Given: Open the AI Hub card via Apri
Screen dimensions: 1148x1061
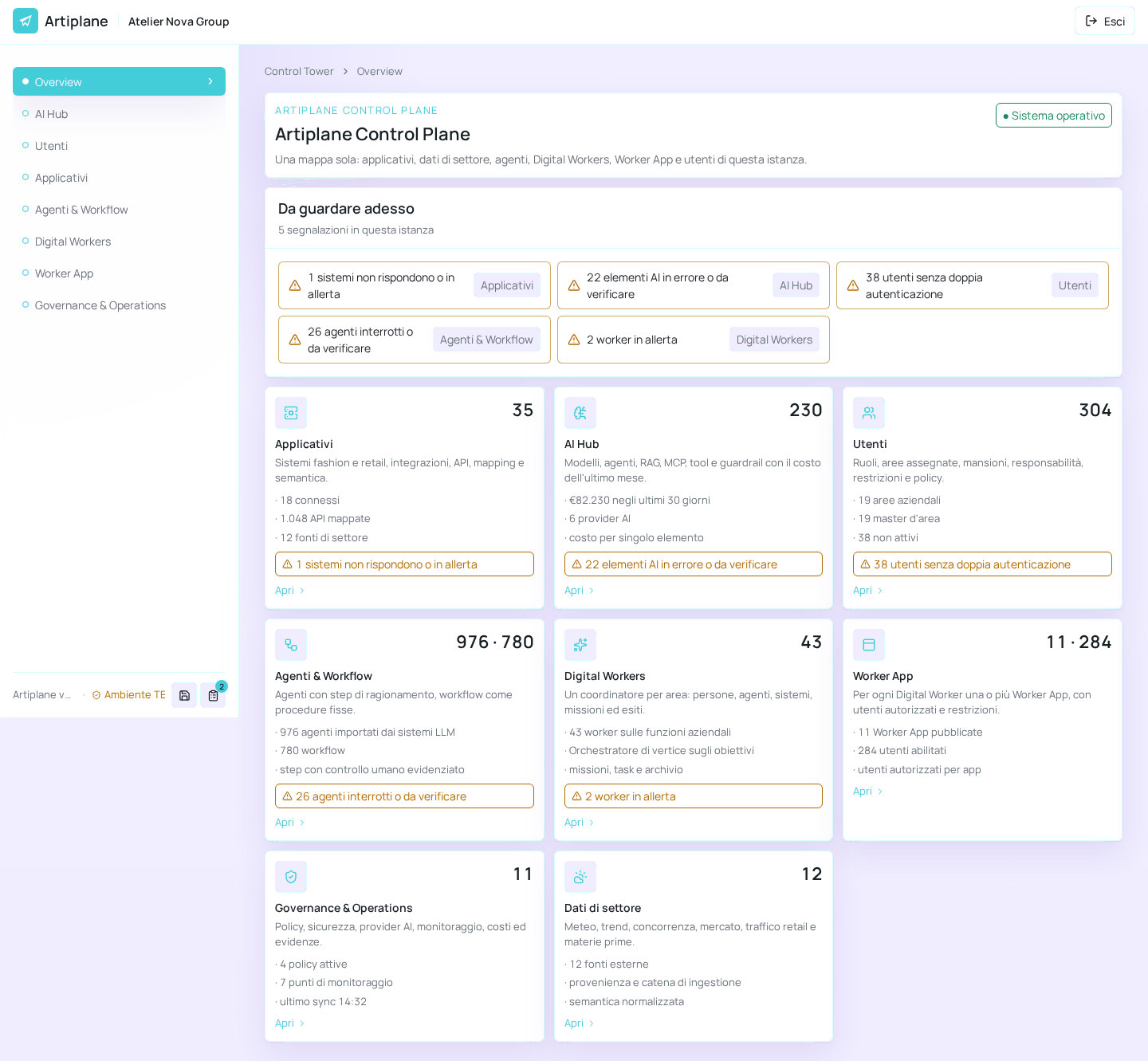Looking at the screenshot, I should coord(580,591).
